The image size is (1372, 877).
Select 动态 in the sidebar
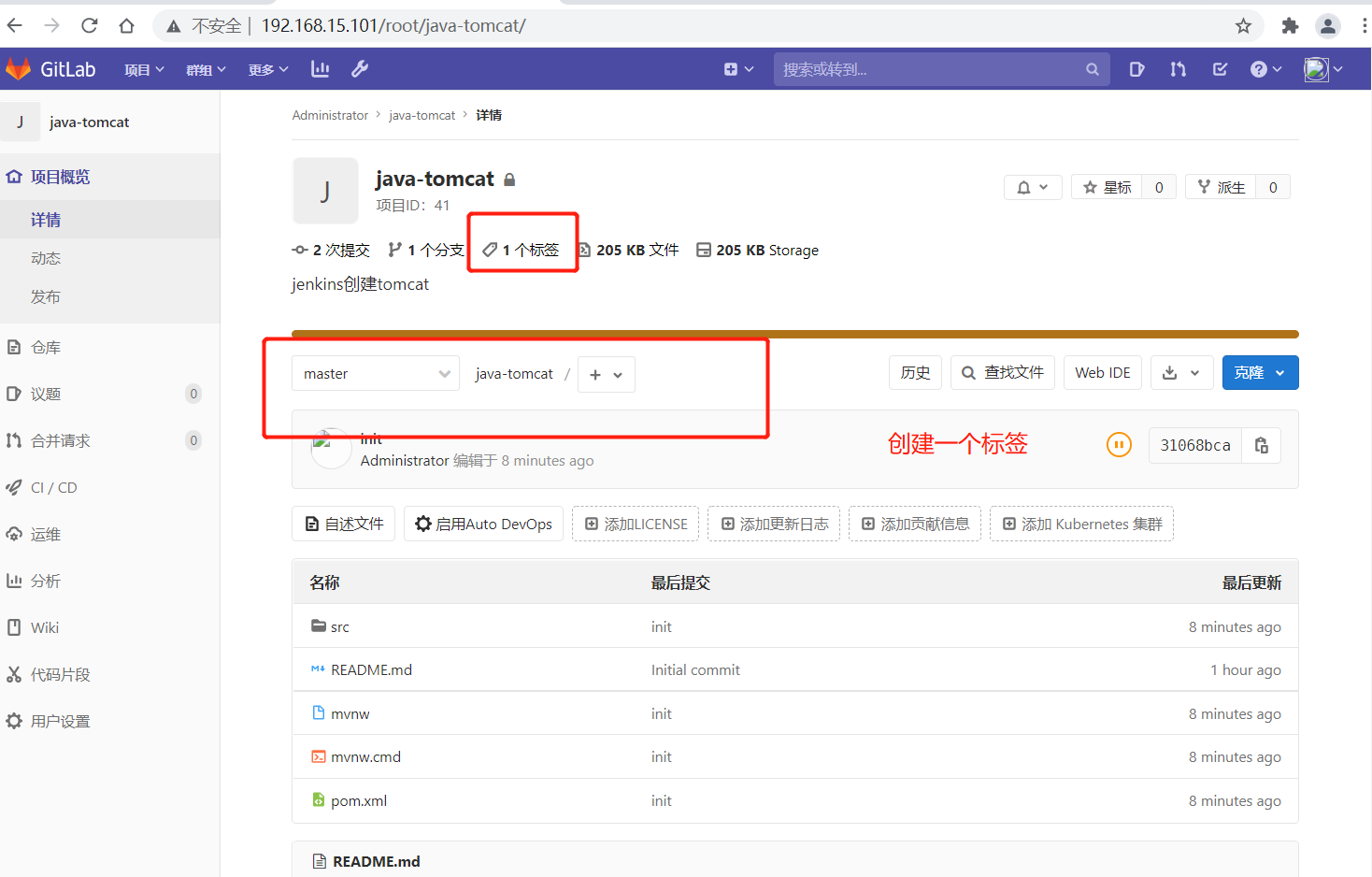(109, 258)
